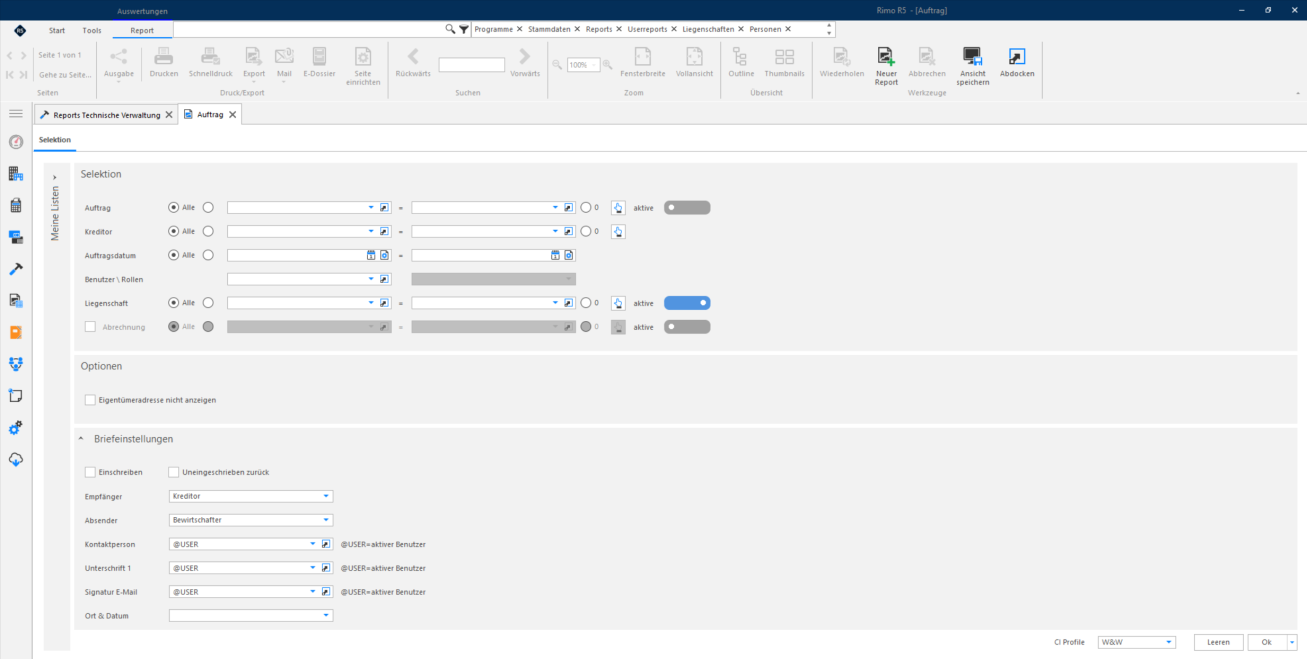Open the building icon in left sidebar
The image size is (1307, 659).
coord(16,174)
